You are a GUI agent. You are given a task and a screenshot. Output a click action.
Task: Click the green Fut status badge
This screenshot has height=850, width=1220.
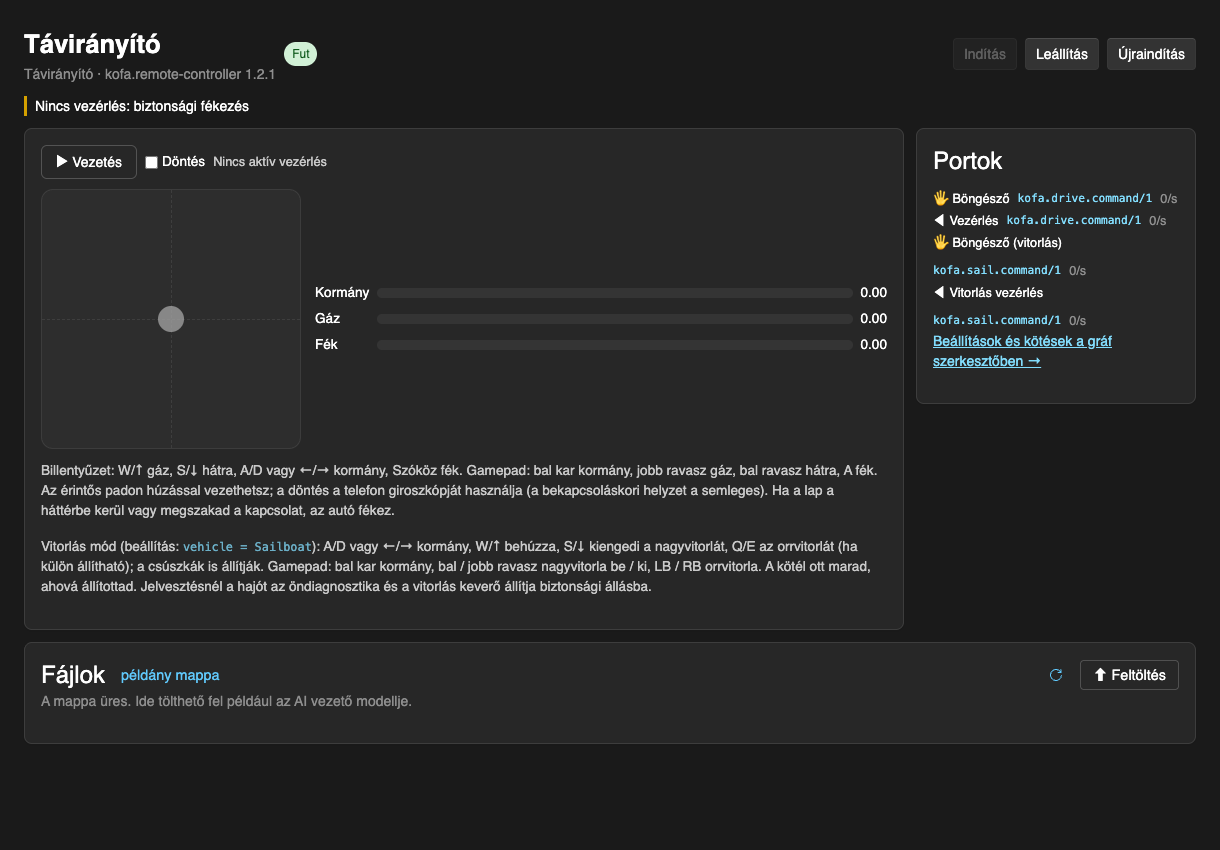click(300, 54)
